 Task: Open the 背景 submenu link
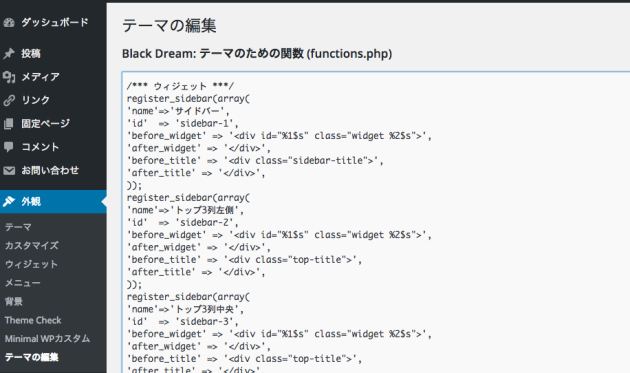pos(14,301)
